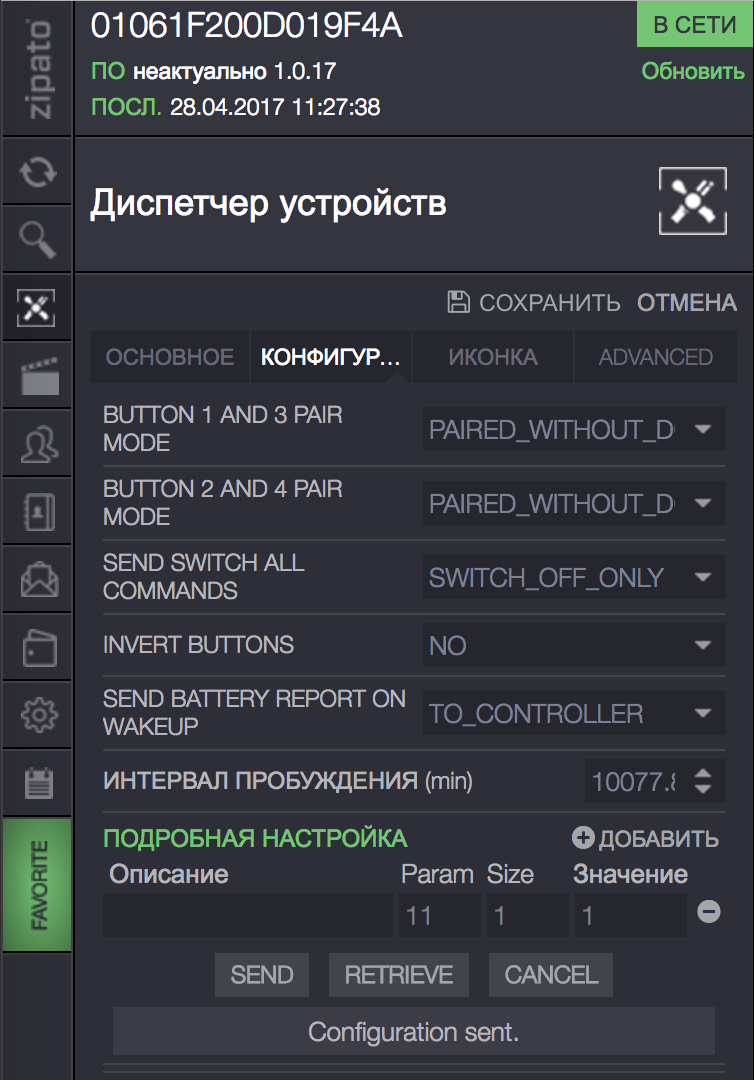Click the СОХРАНИТЬ save button
This screenshot has height=1080, width=754.
click(534, 302)
